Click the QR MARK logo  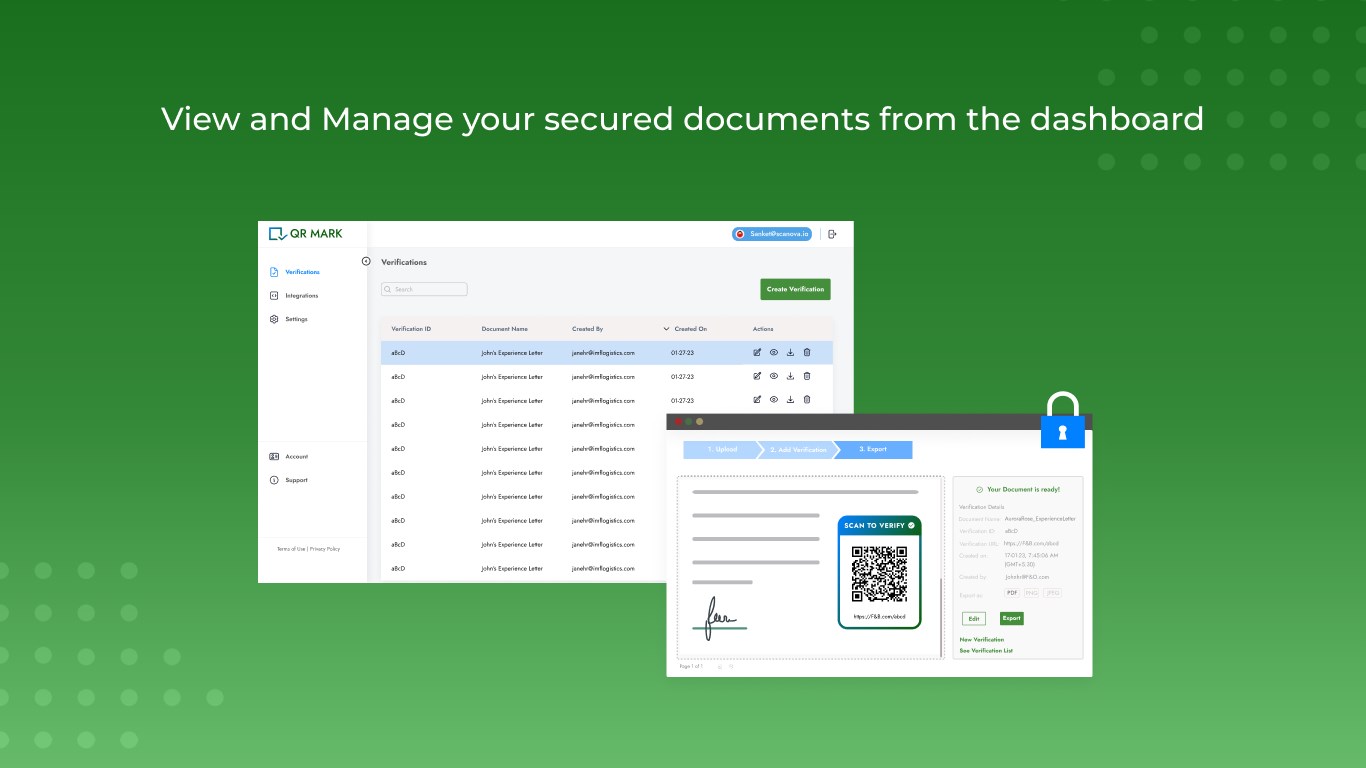click(x=305, y=234)
